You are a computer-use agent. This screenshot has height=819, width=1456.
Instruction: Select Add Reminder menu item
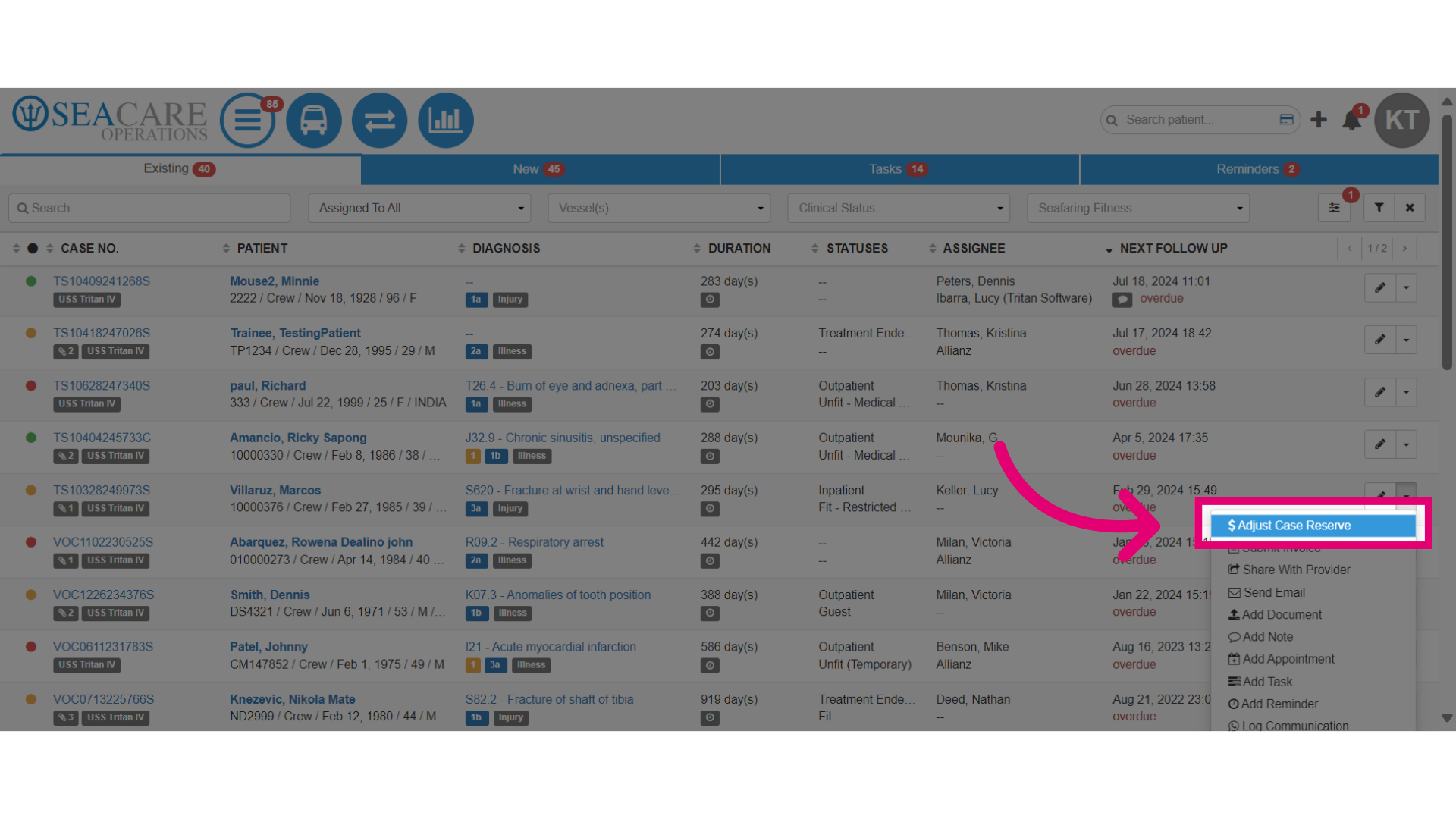(x=1313, y=704)
